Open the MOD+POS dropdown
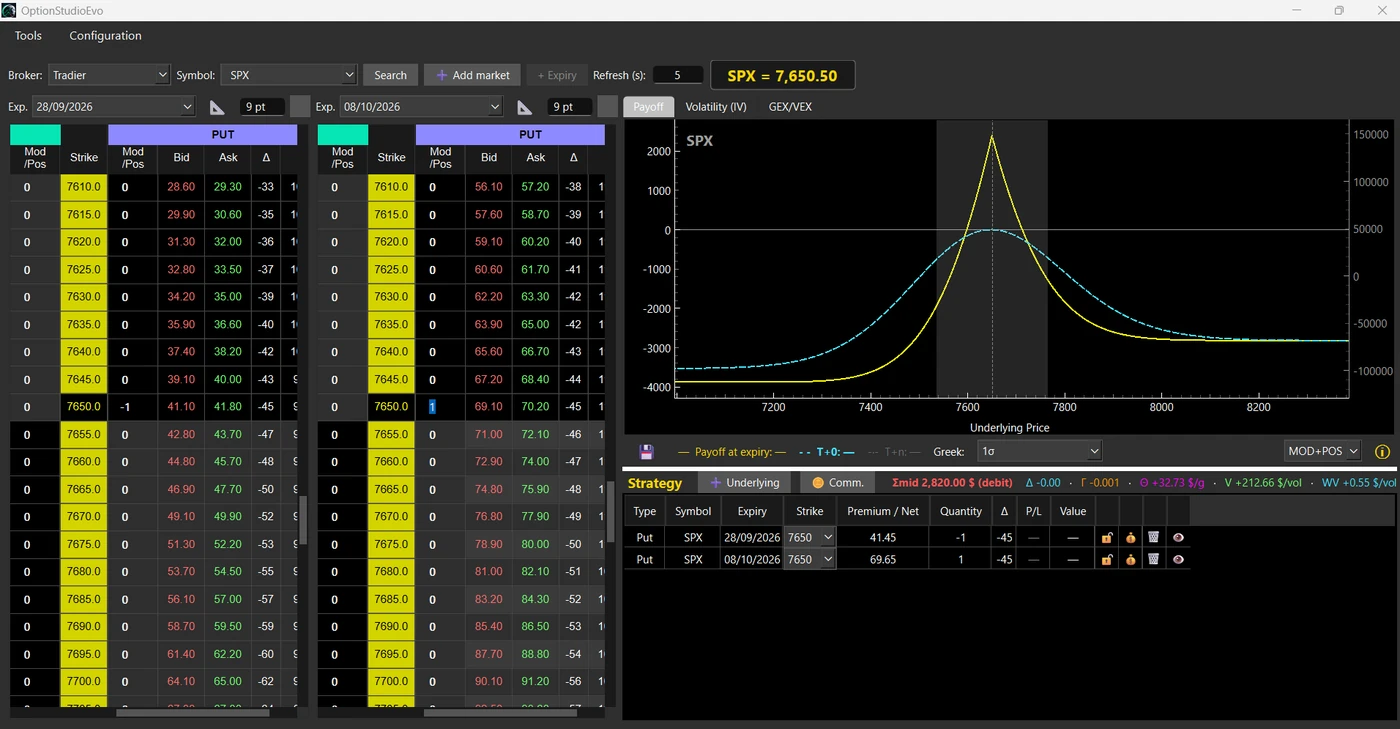Viewport: 1400px width, 729px height. 1323,452
